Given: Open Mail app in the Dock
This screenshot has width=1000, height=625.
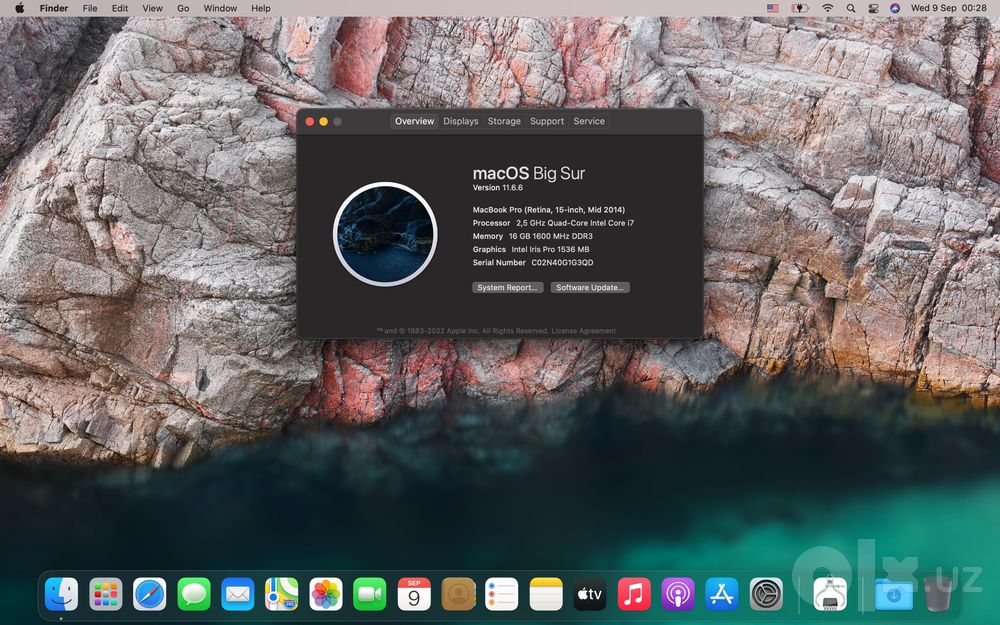Looking at the screenshot, I should pyautogui.click(x=238, y=594).
